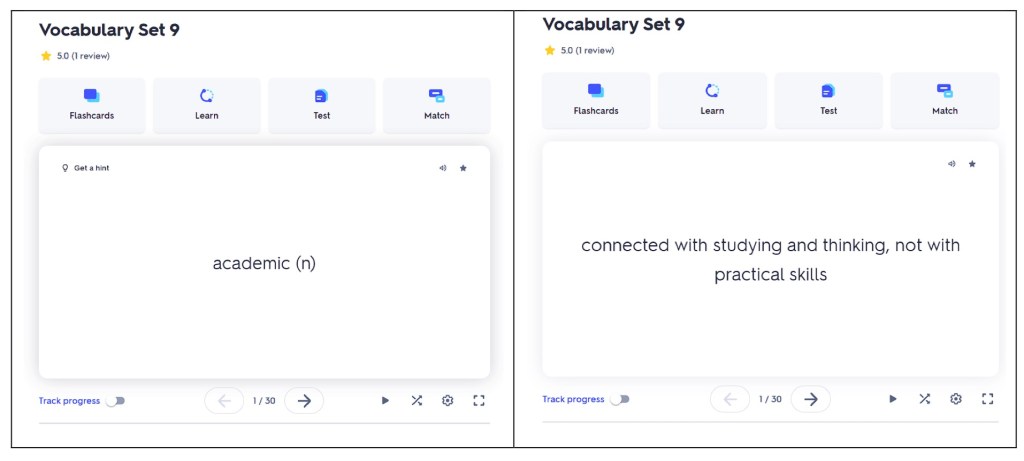This screenshot has width=1024, height=461.
Task: Expand the 'academic (n)' flashcard view to fullscreen
Action: coord(479,401)
